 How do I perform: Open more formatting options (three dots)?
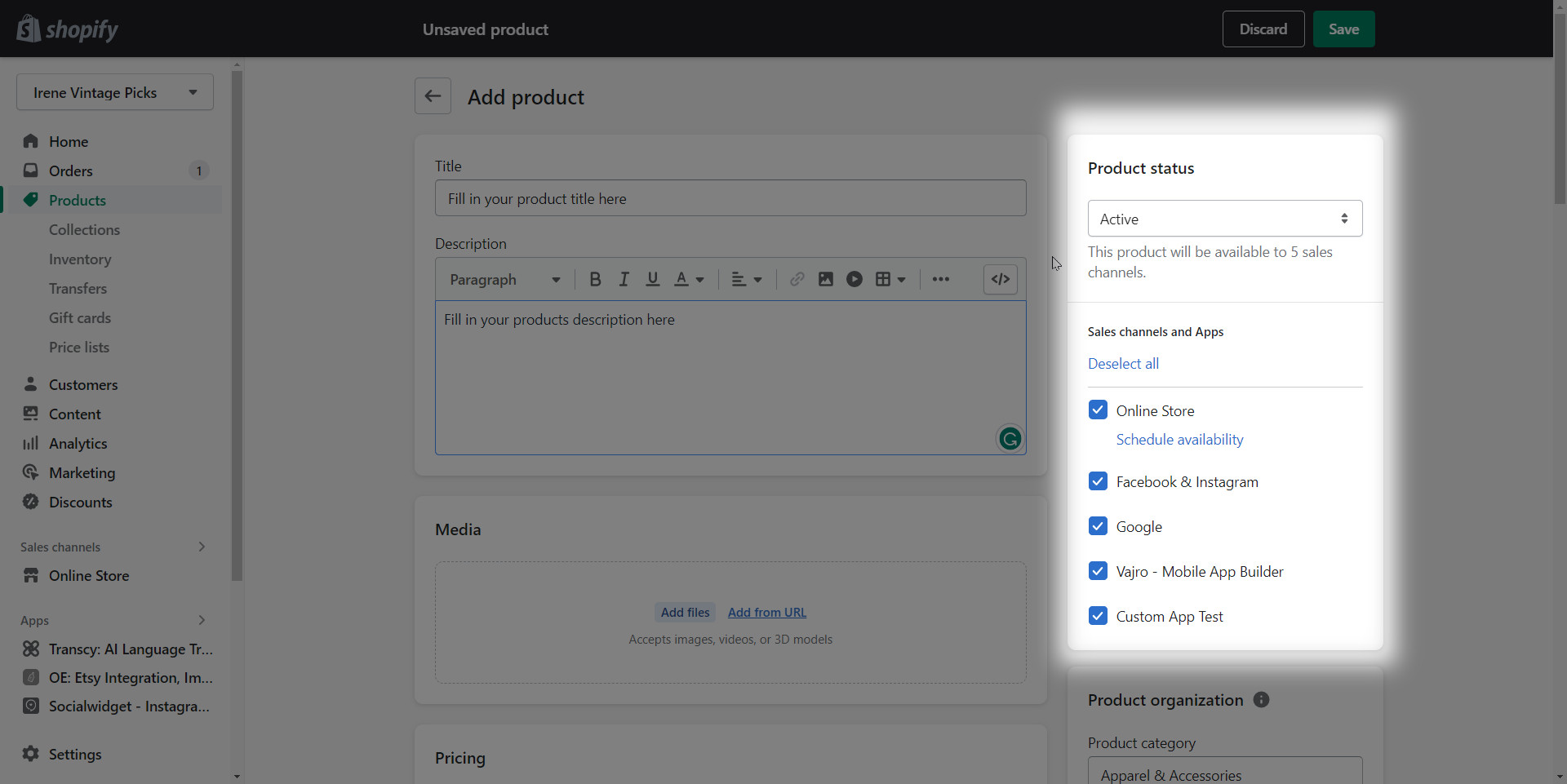(x=940, y=280)
